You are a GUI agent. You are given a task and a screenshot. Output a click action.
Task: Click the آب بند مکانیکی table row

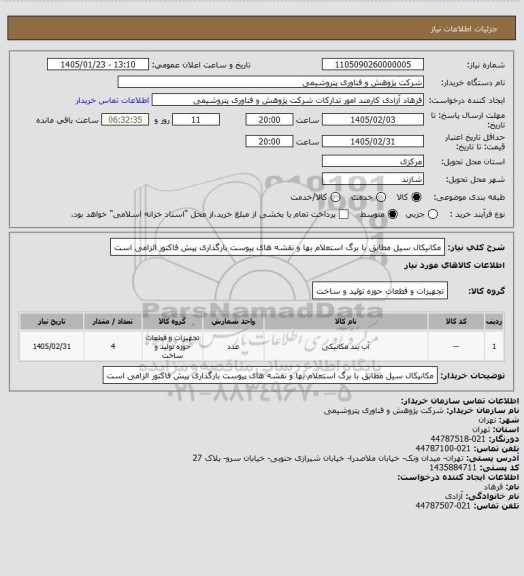point(261,346)
